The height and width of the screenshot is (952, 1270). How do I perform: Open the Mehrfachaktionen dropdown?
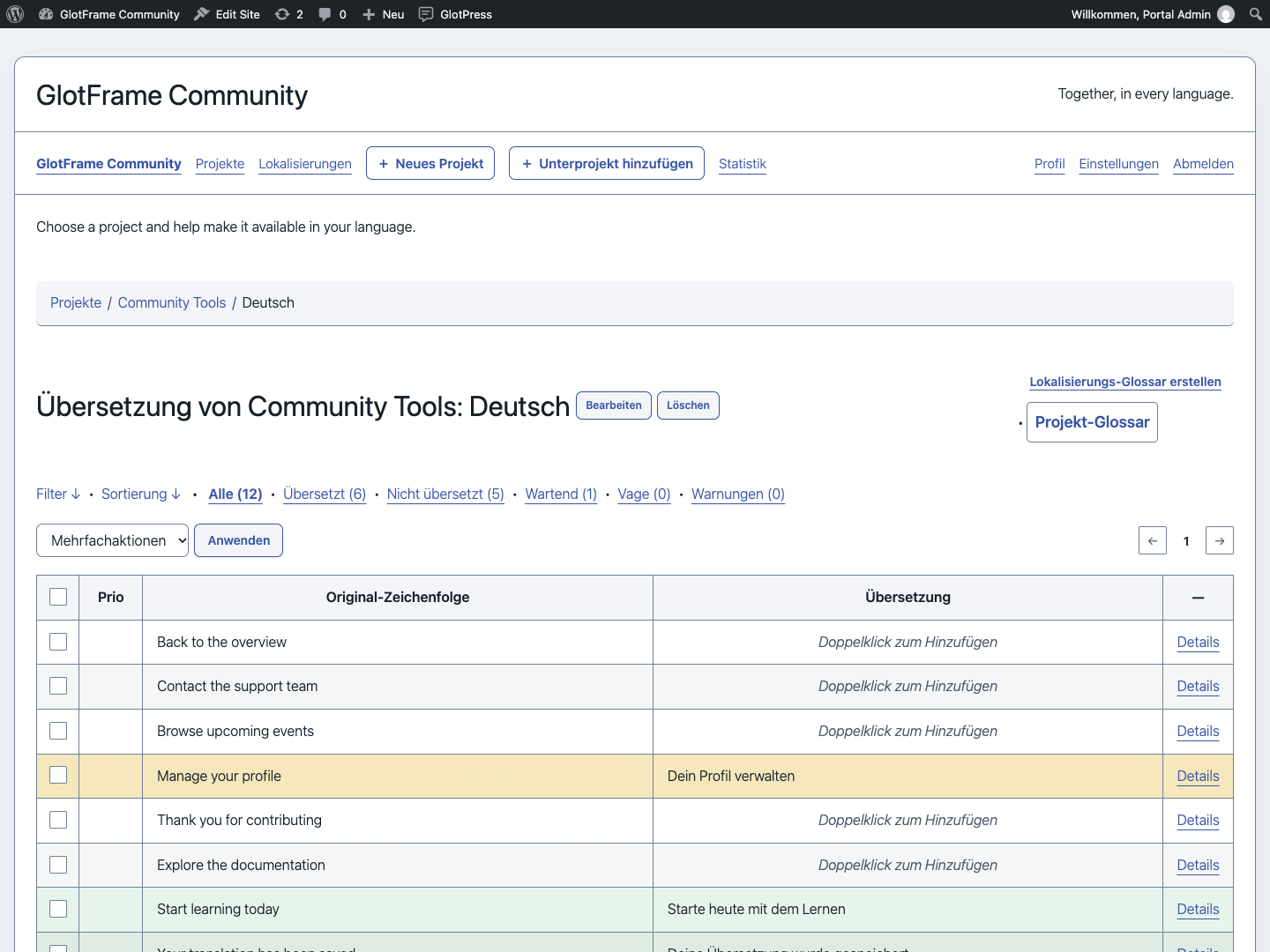[x=112, y=540]
